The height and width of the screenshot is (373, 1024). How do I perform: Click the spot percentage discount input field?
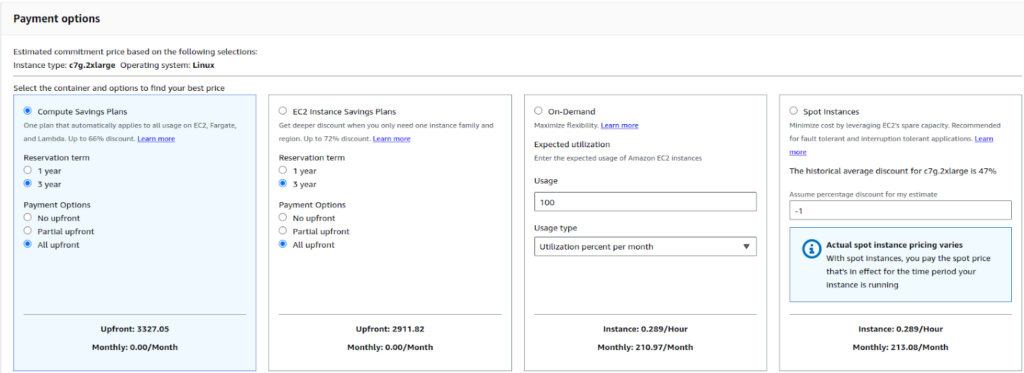(900, 210)
